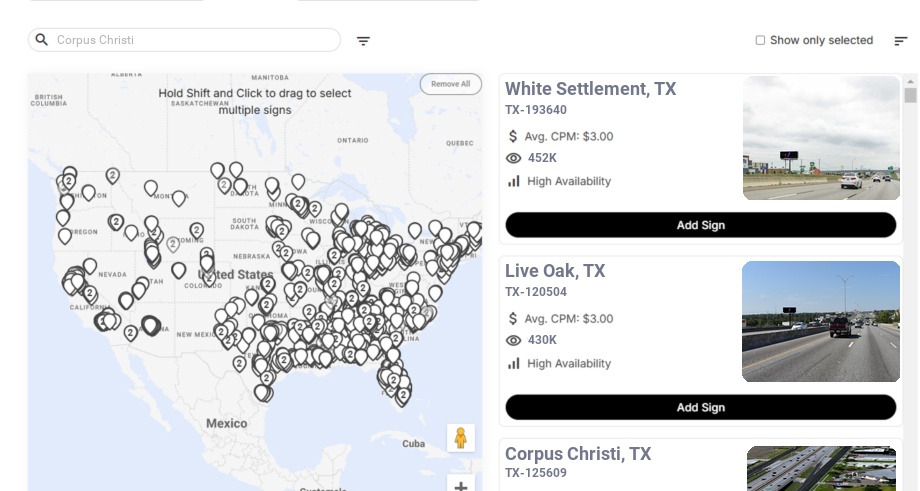The image size is (920, 491).
Task: Add the Live Oak, TX sign
Action: [700, 407]
